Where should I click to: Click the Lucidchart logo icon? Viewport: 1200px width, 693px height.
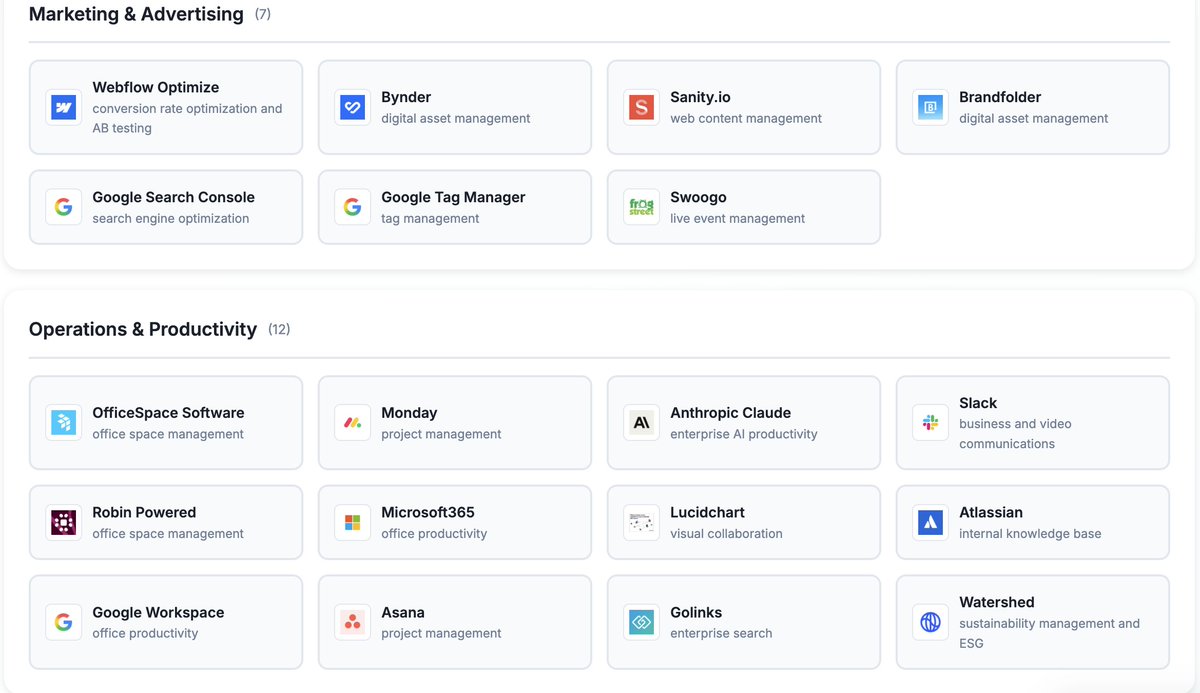tap(642, 522)
